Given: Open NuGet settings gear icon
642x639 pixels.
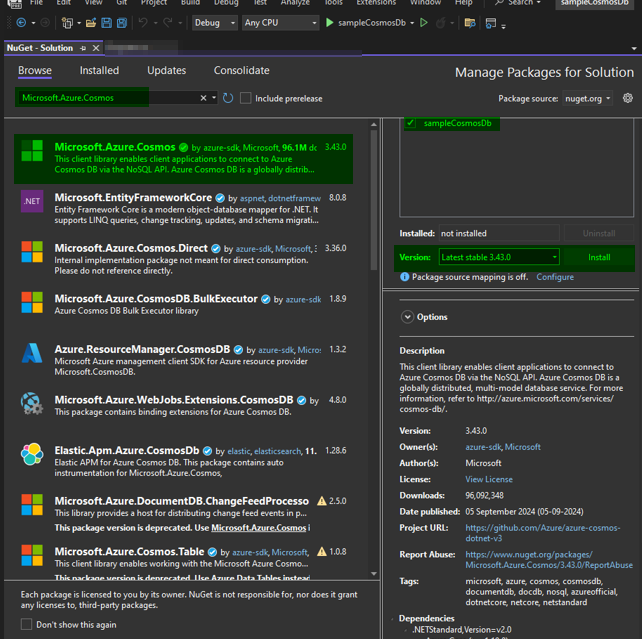Looking at the screenshot, I should coord(628,98).
